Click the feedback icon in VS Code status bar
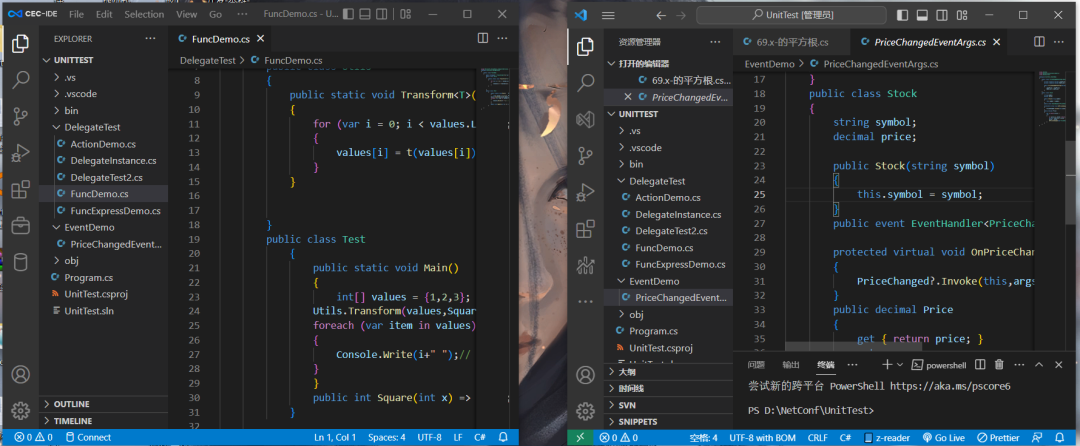The image size is (1080, 446). click(x=1038, y=437)
